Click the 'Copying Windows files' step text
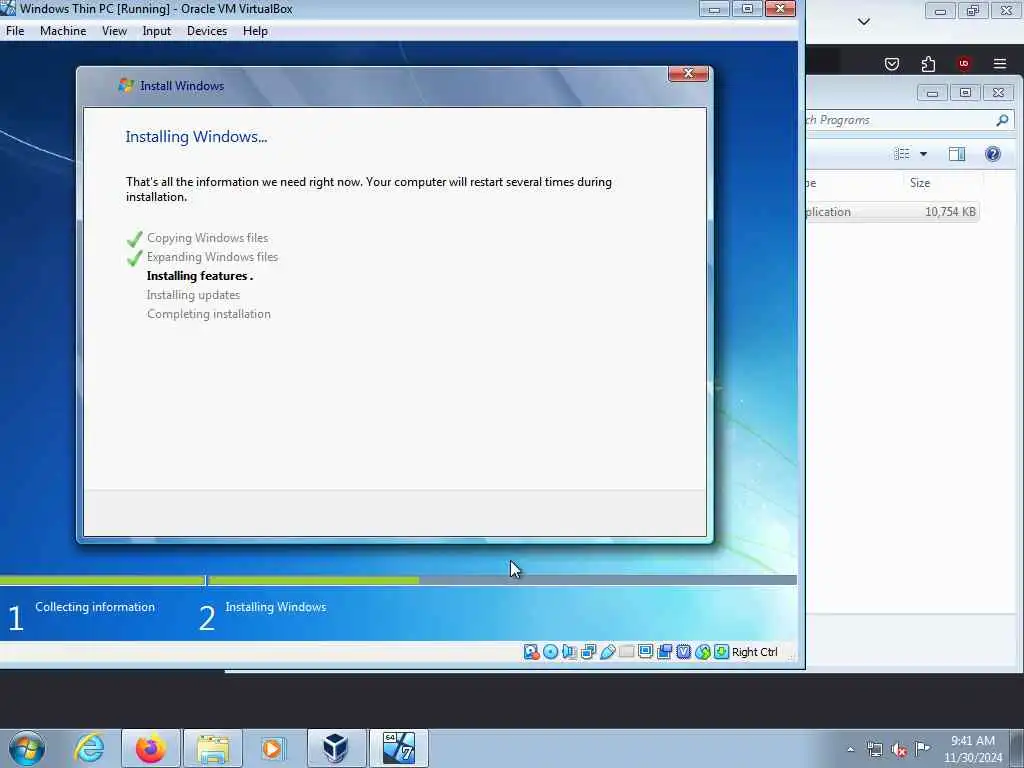 point(207,238)
